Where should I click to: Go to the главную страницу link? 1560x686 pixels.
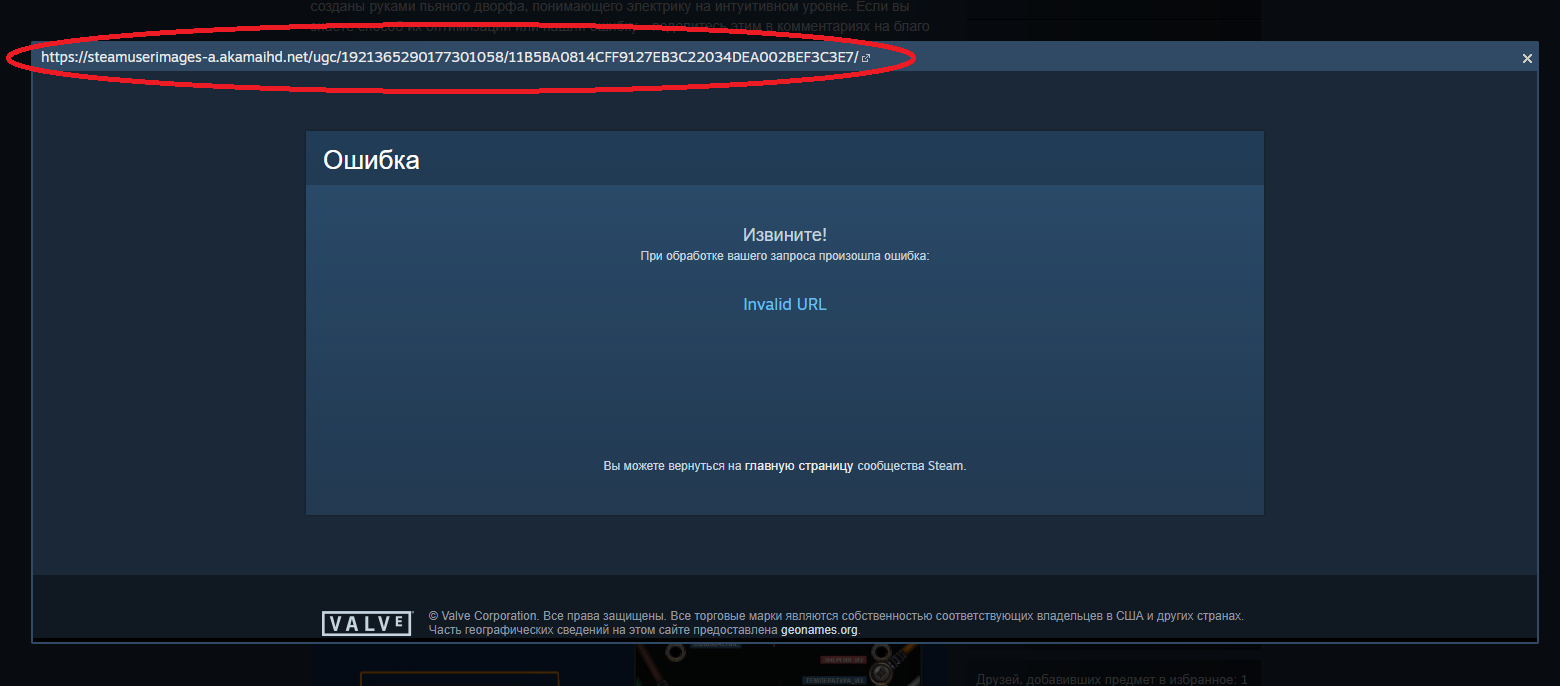tap(799, 466)
